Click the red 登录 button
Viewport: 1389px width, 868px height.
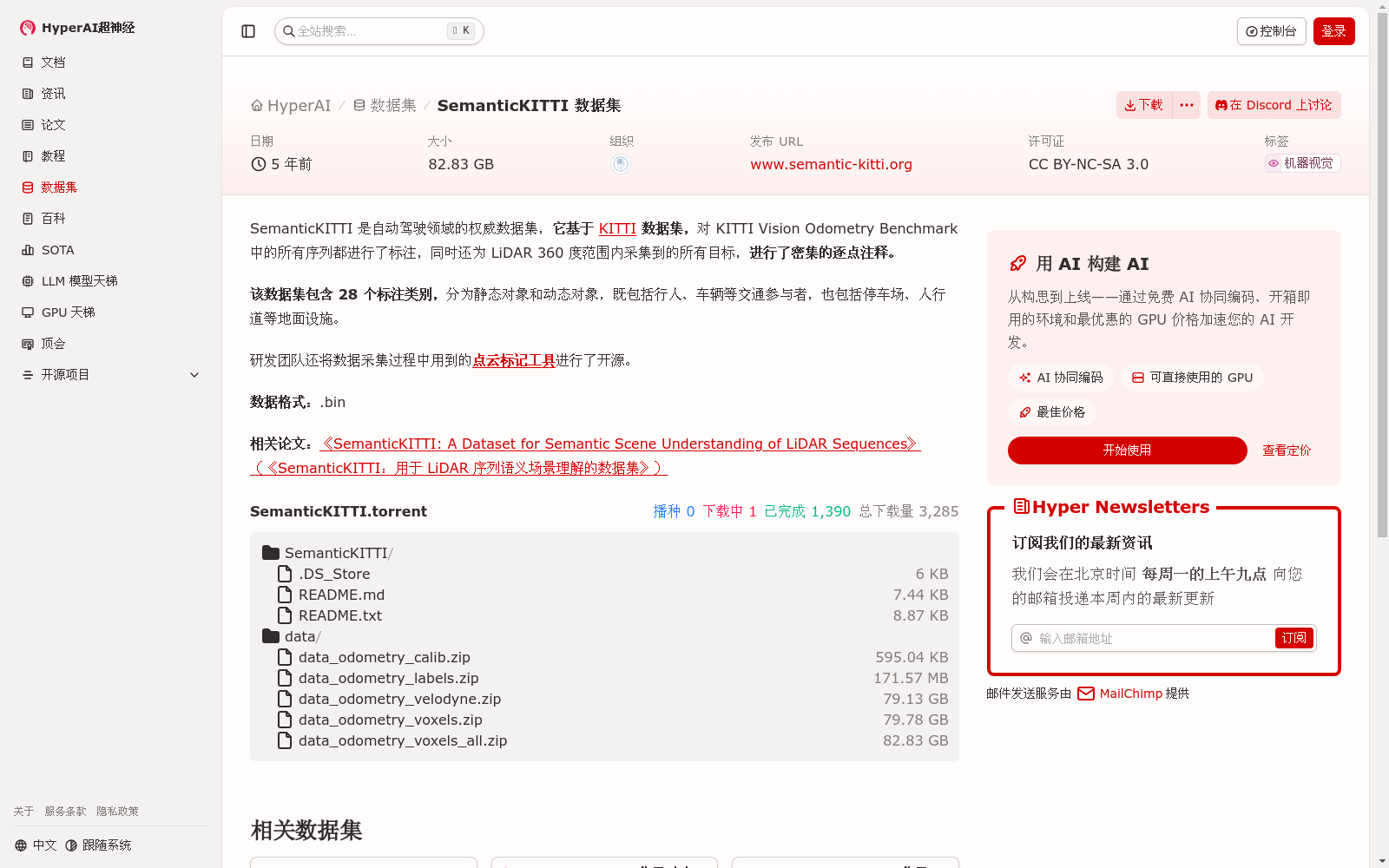point(1333,31)
